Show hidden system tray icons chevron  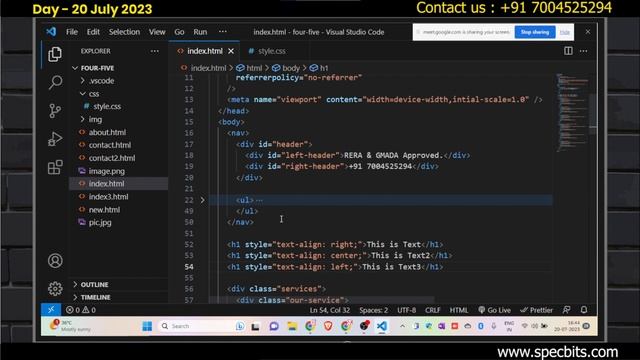tap(402, 326)
